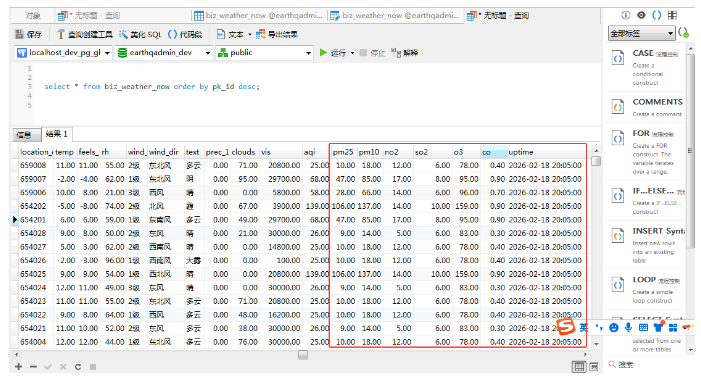Click the result grid's scroll down arrow
The width and height of the screenshot is (701, 378).
(596, 344)
